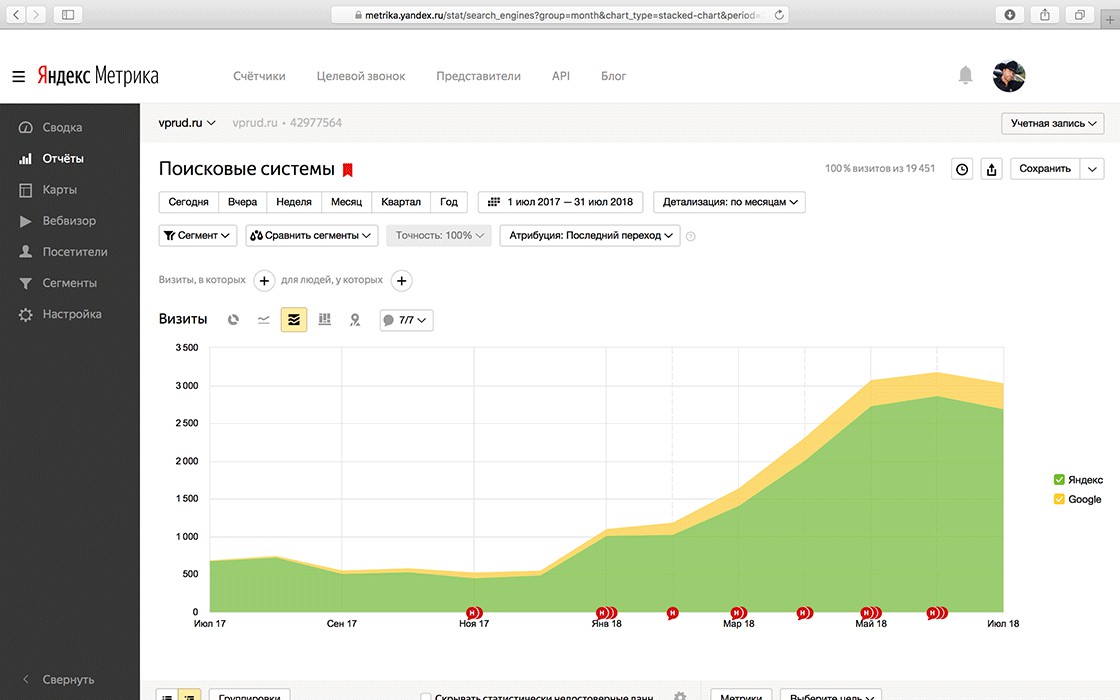This screenshot has height=700, width=1120.
Task: Open Атрибуция: Последний переход dropdown
Action: 590,236
